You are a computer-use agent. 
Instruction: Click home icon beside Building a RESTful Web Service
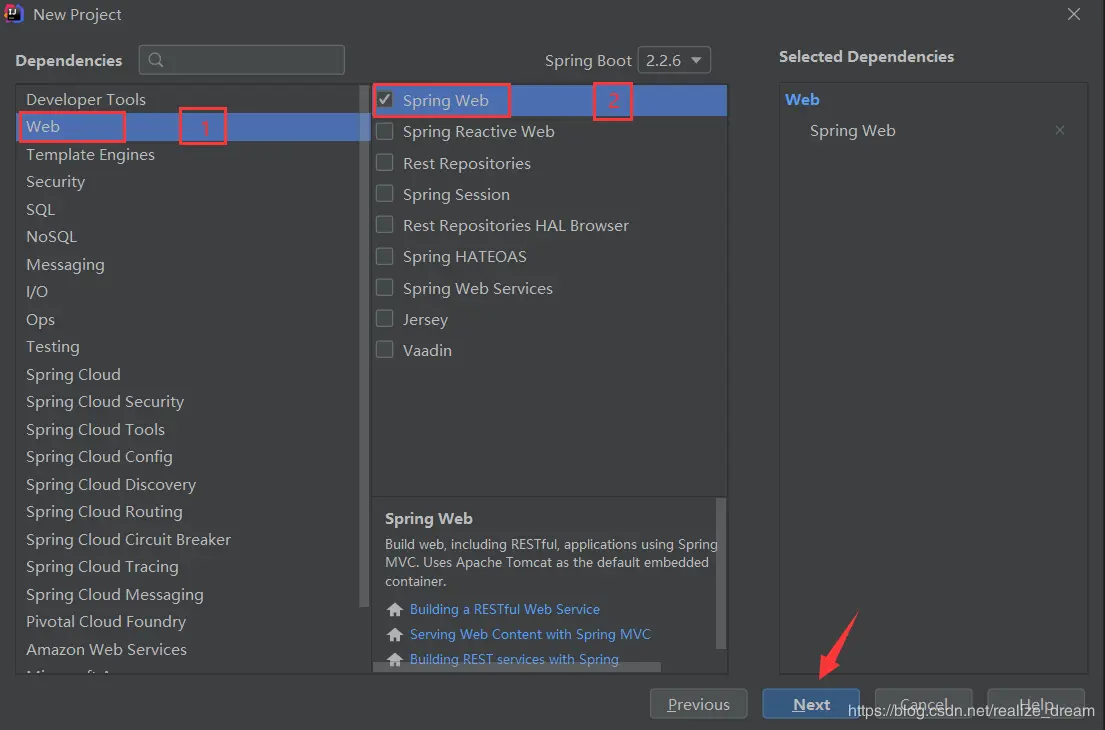tap(395, 610)
